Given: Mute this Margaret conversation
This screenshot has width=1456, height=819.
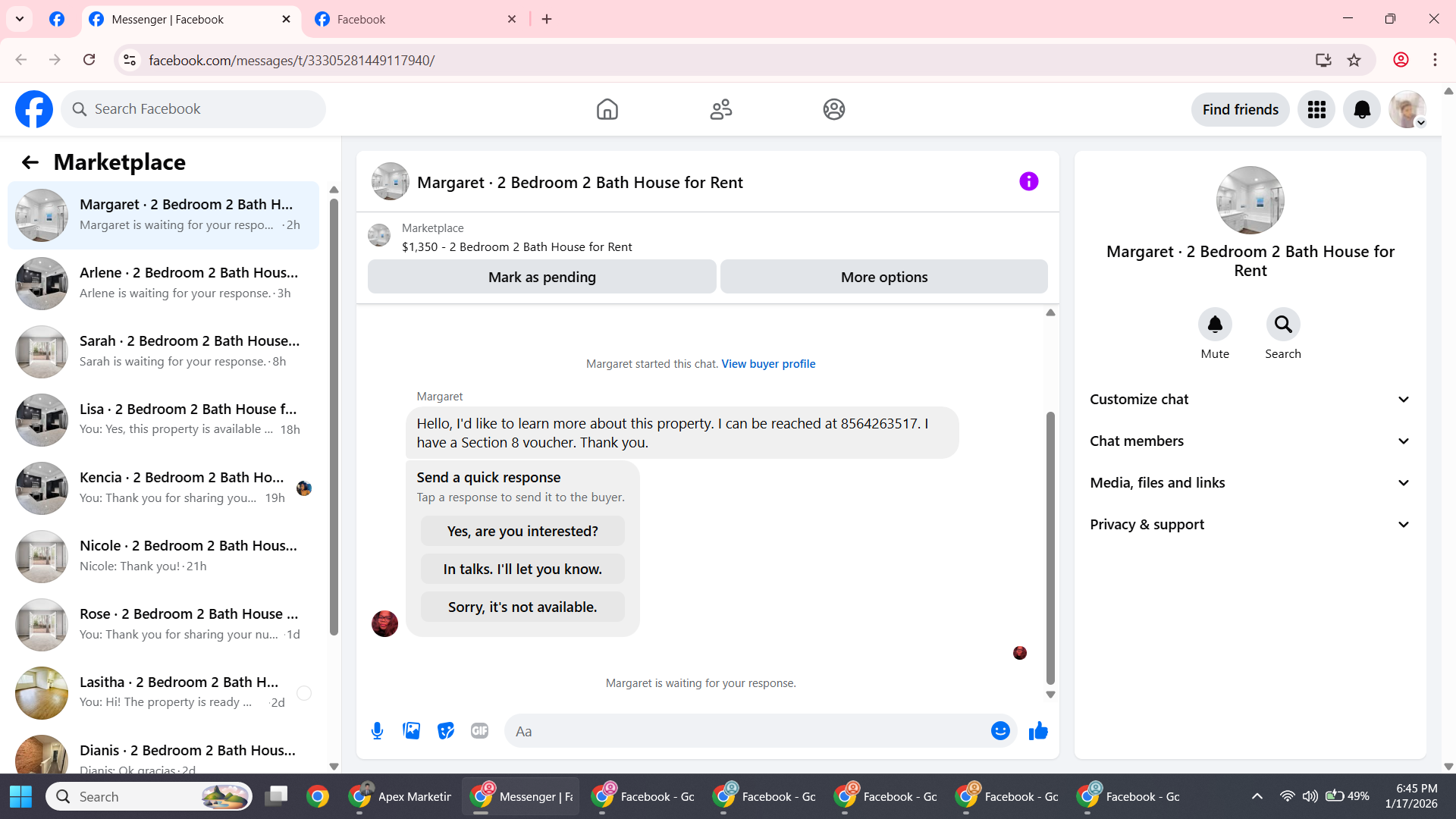Looking at the screenshot, I should click(x=1214, y=325).
